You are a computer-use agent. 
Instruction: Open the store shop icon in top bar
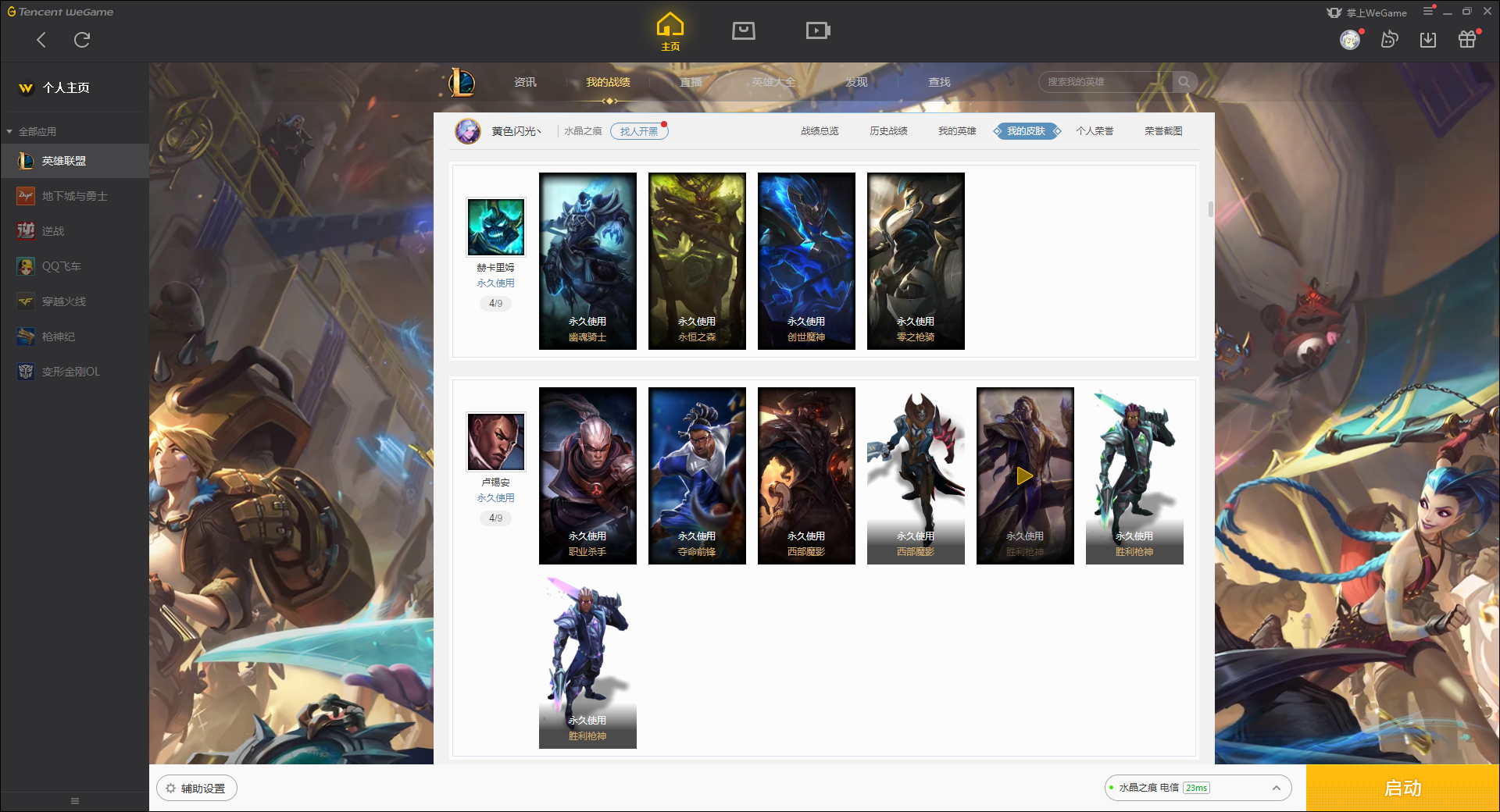(x=744, y=30)
